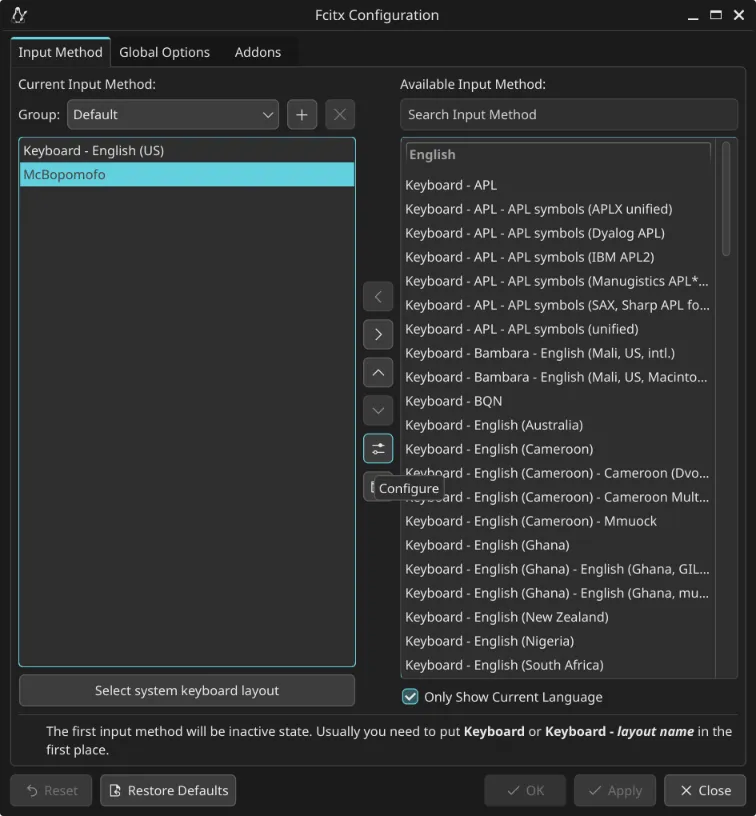Click the Fcitx penguin icon in title bar
The image size is (756, 816).
(19, 15)
